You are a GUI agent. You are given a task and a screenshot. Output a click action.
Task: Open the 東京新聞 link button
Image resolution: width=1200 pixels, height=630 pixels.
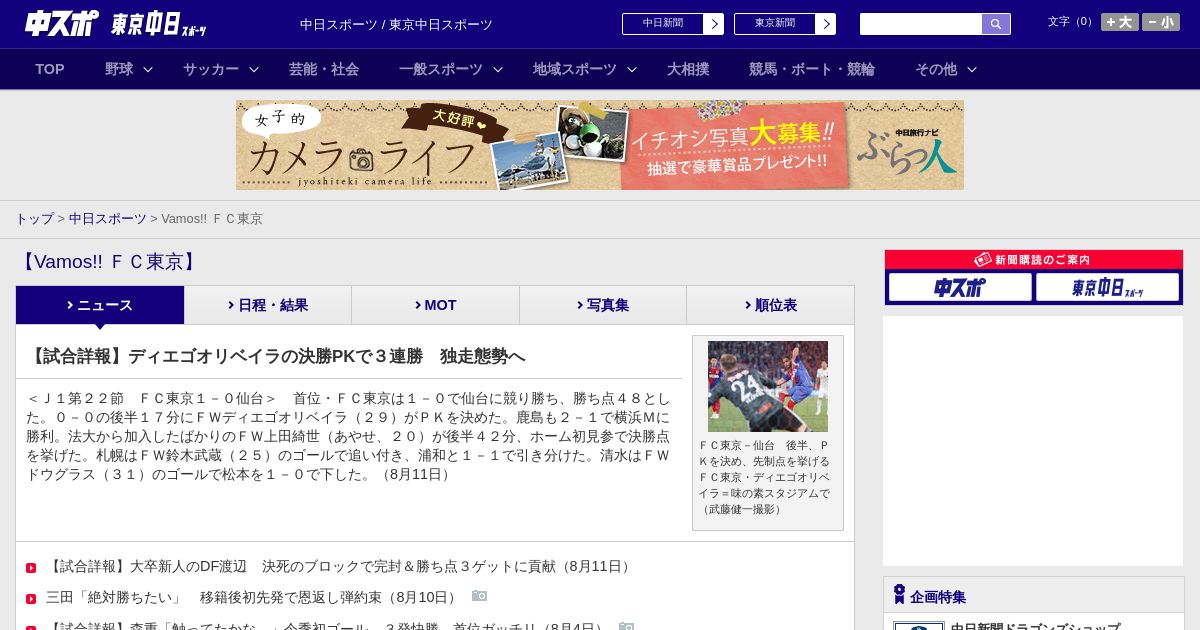[775, 24]
